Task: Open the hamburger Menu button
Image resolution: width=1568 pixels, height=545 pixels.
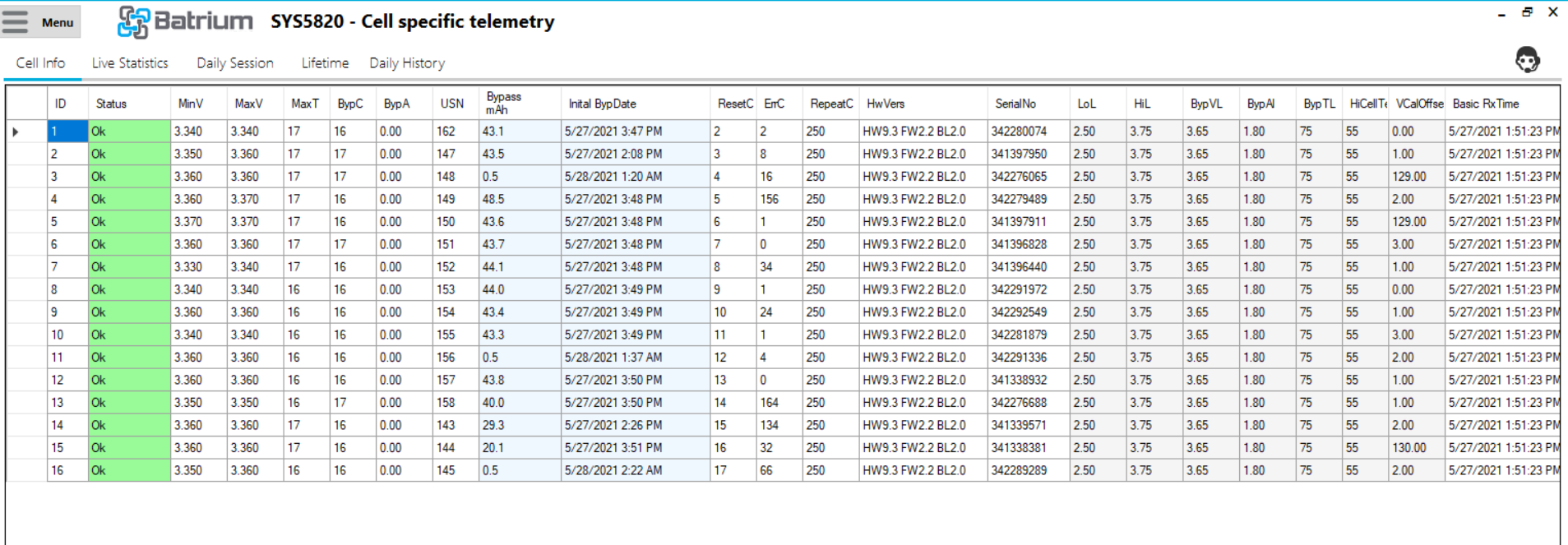Action: pyautogui.click(x=40, y=21)
